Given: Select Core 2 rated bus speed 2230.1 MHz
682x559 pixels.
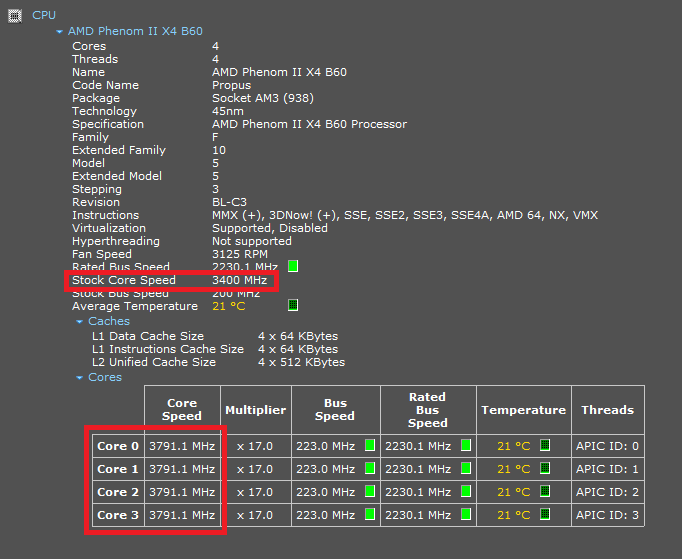Looking at the screenshot, I should [418, 492].
